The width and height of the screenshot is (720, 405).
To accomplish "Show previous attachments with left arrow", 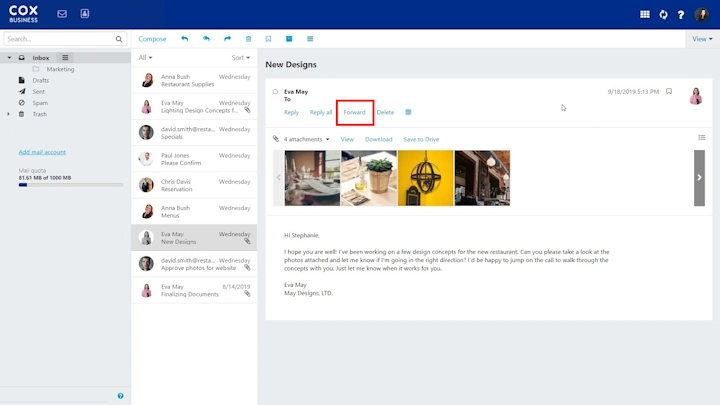I will point(278,178).
